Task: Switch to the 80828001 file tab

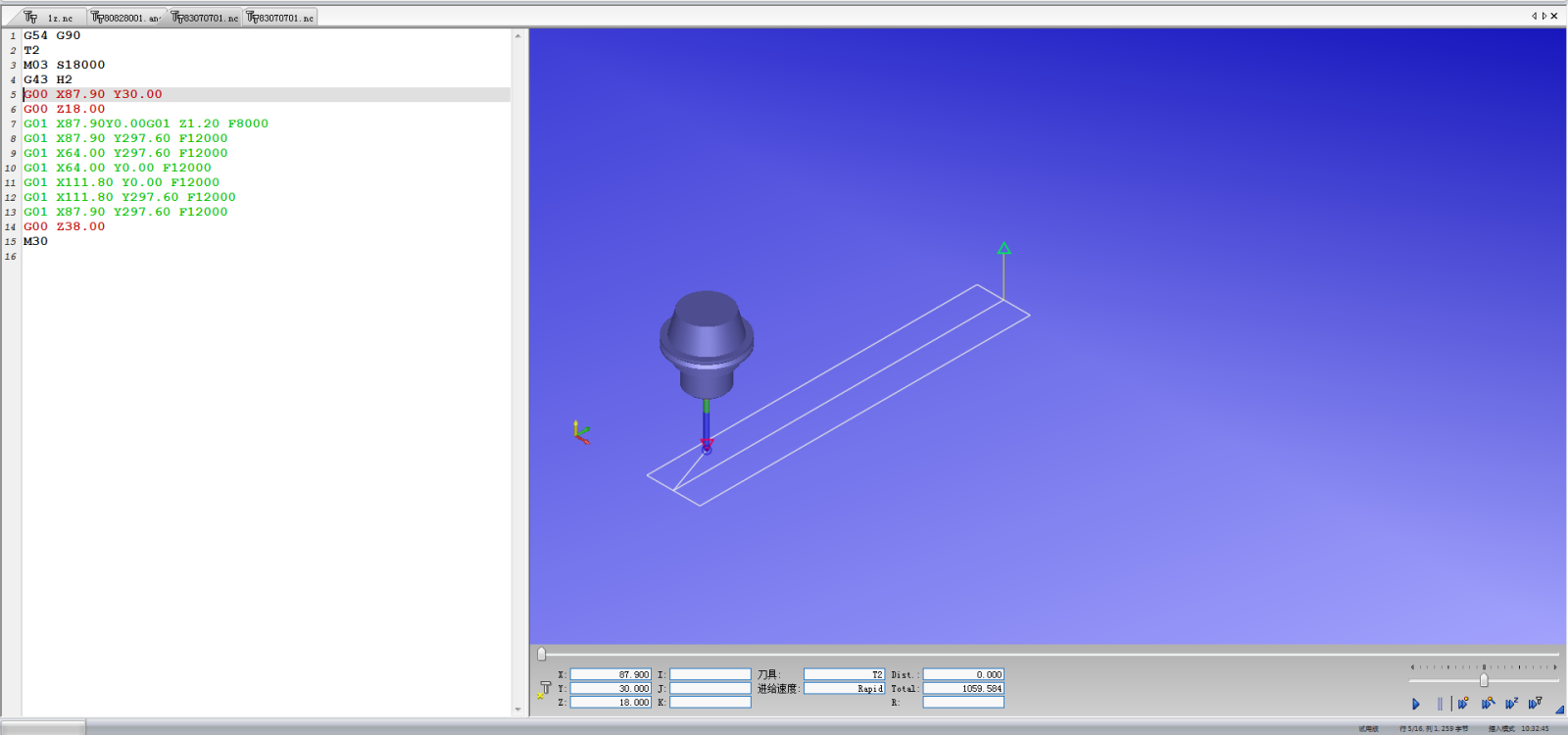Action: [125, 18]
